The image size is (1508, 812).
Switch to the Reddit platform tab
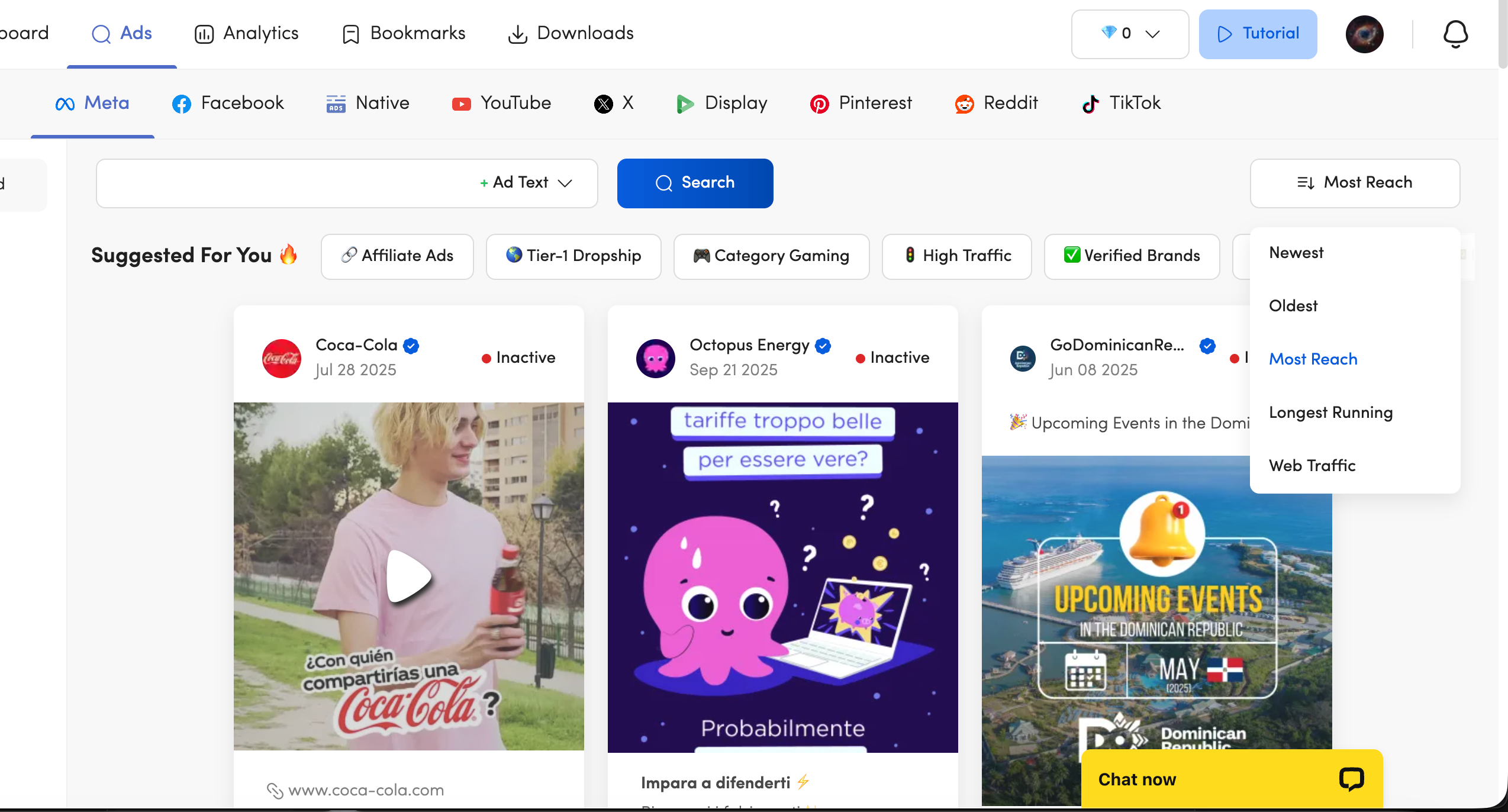click(997, 103)
